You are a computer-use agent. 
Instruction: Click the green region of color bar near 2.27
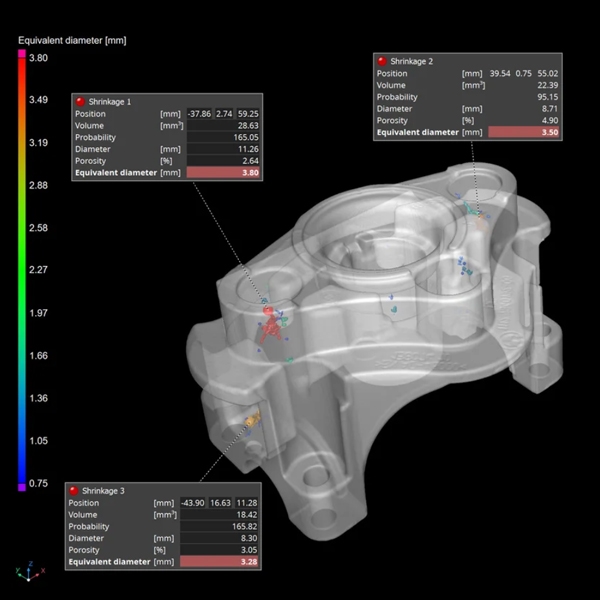[x=23, y=270]
